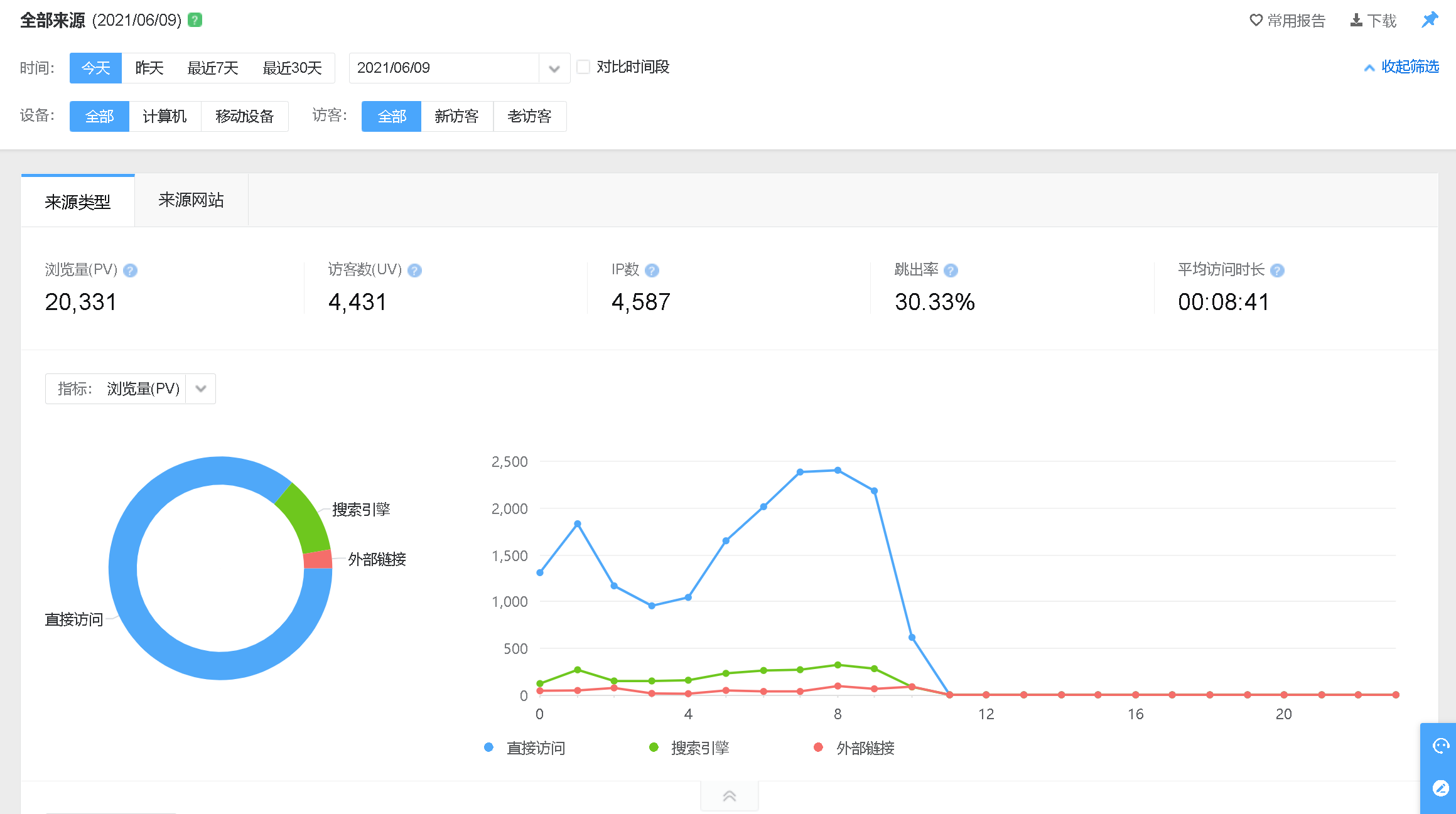
Task: Enable the 对比时间段 checkbox
Action: tap(583, 67)
